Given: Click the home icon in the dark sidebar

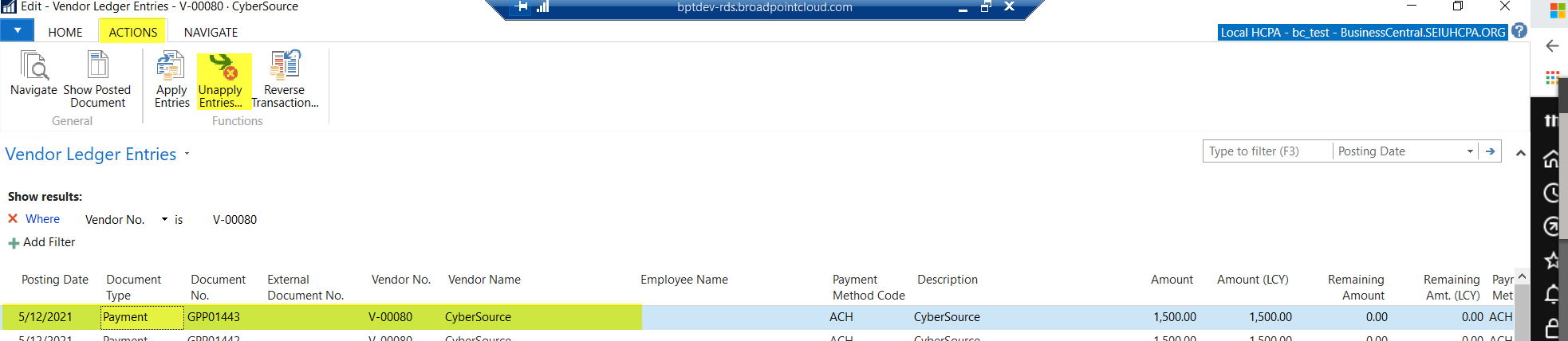Looking at the screenshot, I should pos(1552,159).
